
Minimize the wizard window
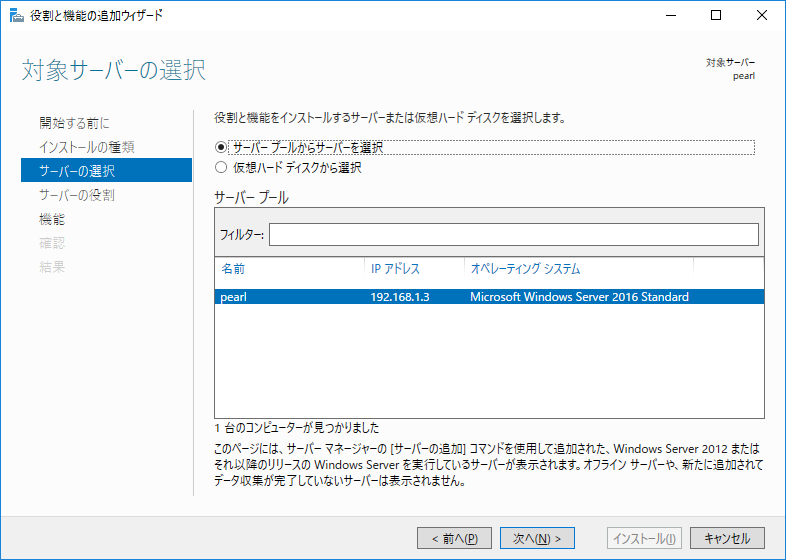(671, 16)
